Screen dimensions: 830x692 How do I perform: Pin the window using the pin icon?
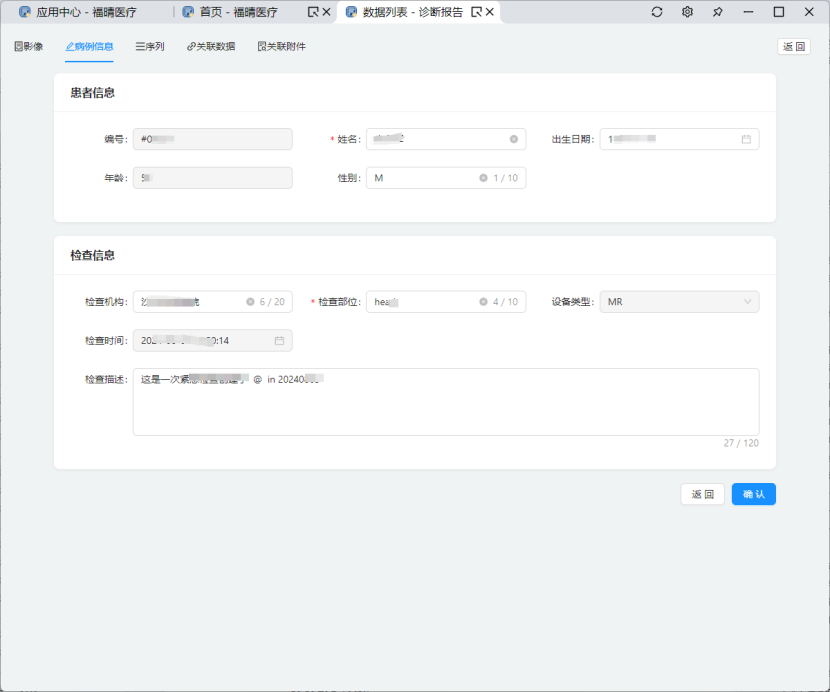[717, 12]
